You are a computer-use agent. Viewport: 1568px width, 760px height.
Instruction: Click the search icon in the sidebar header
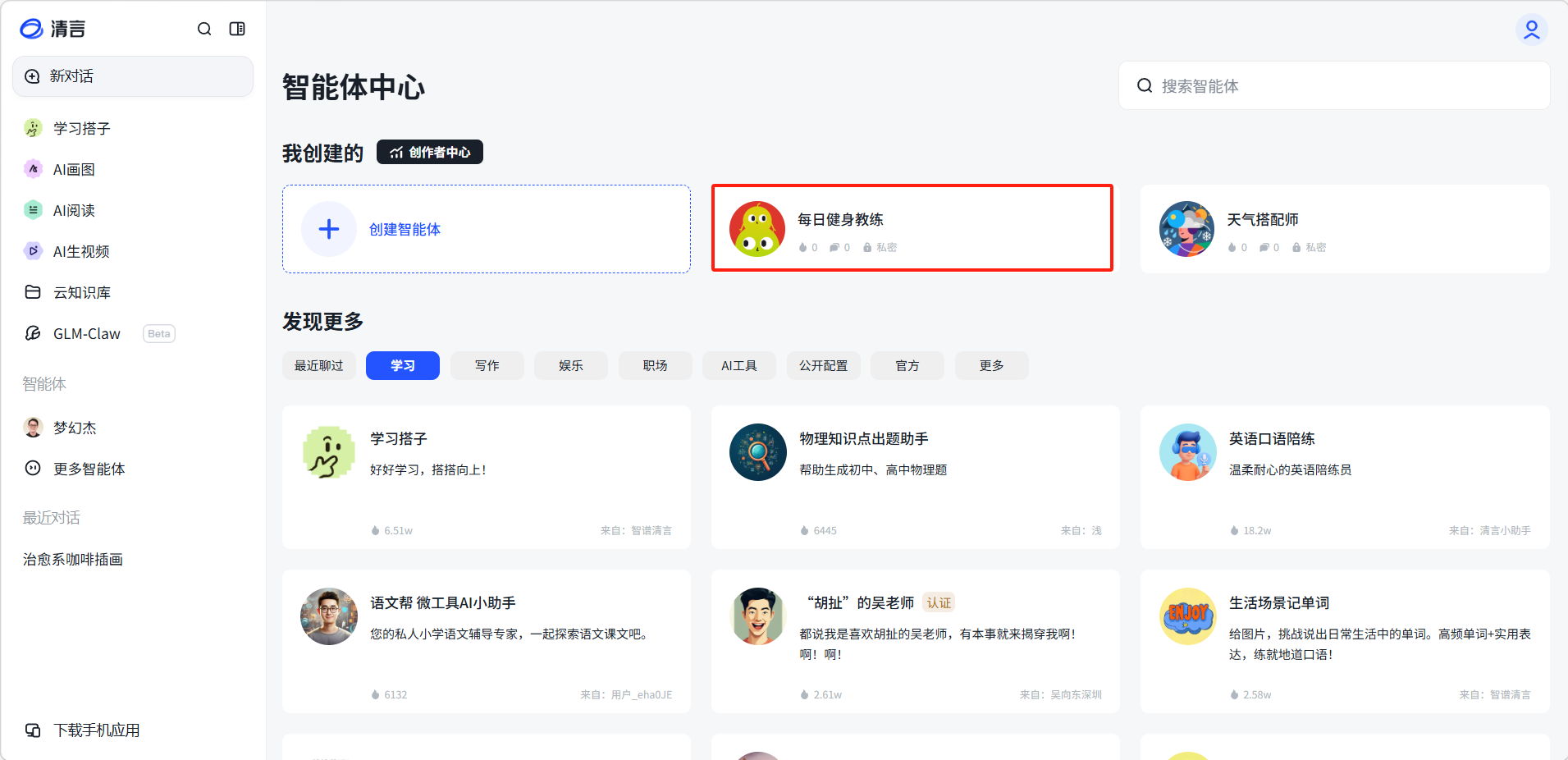coord(204,30)
